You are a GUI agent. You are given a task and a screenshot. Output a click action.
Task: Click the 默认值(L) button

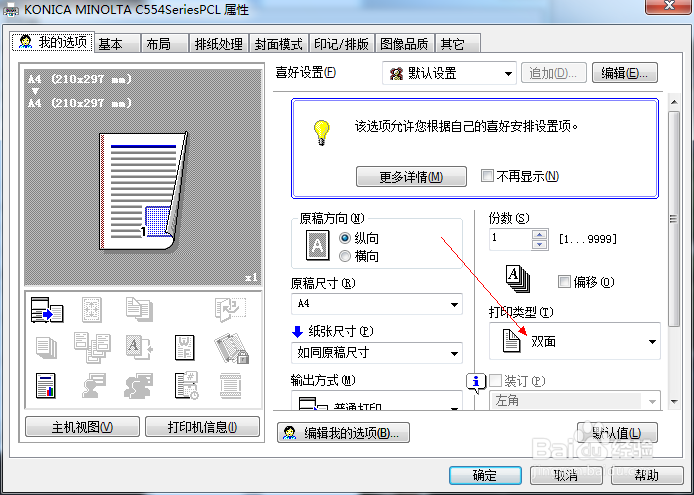point(617,433)
